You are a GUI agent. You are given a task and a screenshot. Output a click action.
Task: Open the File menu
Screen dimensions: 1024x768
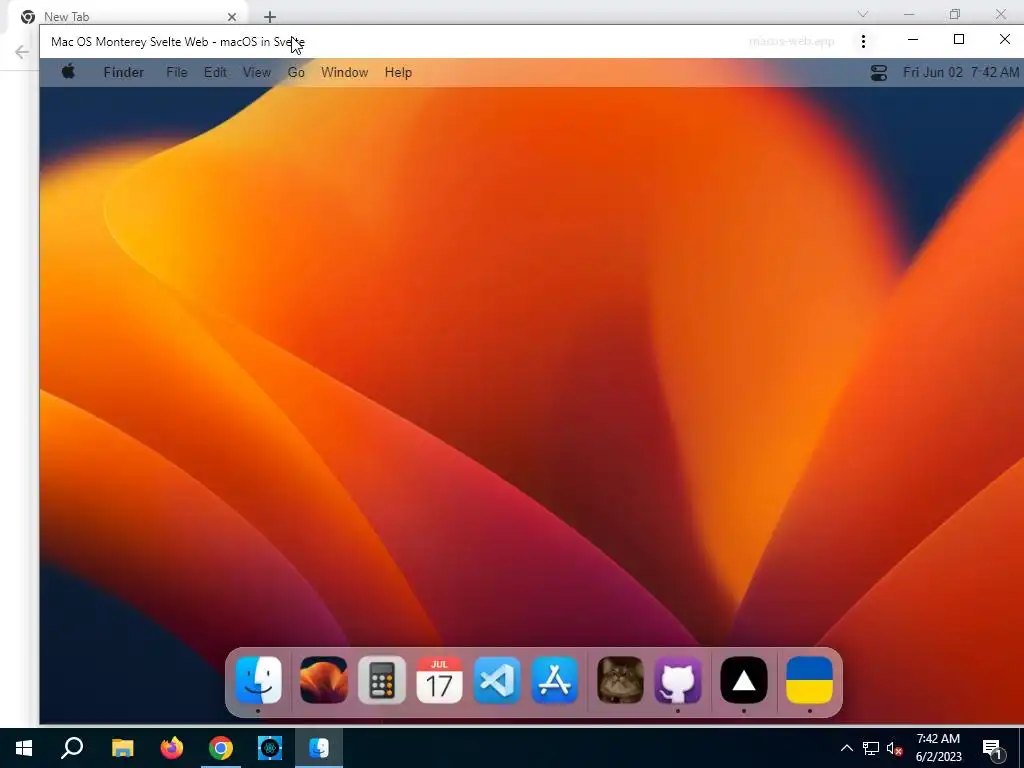(x=176, y=72)
